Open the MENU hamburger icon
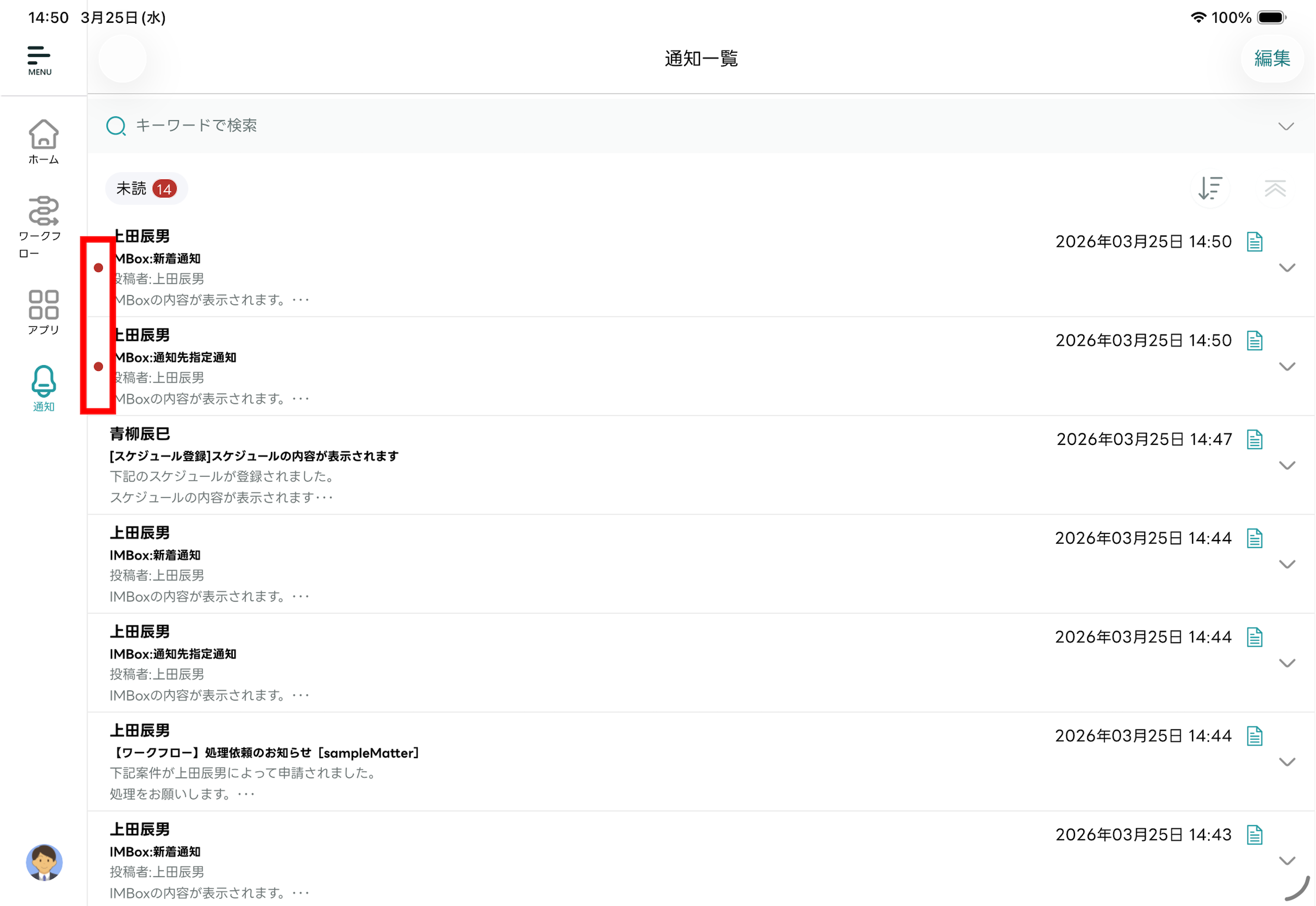 pos(39,60)
